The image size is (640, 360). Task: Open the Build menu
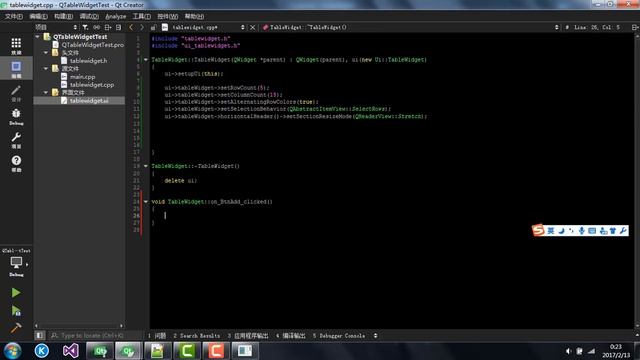[x=63, y=16]
